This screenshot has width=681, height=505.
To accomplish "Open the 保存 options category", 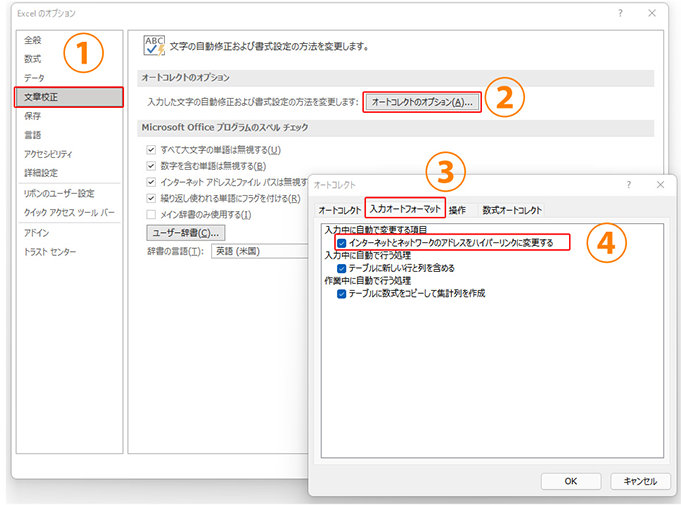I will [x=33, y=116].
